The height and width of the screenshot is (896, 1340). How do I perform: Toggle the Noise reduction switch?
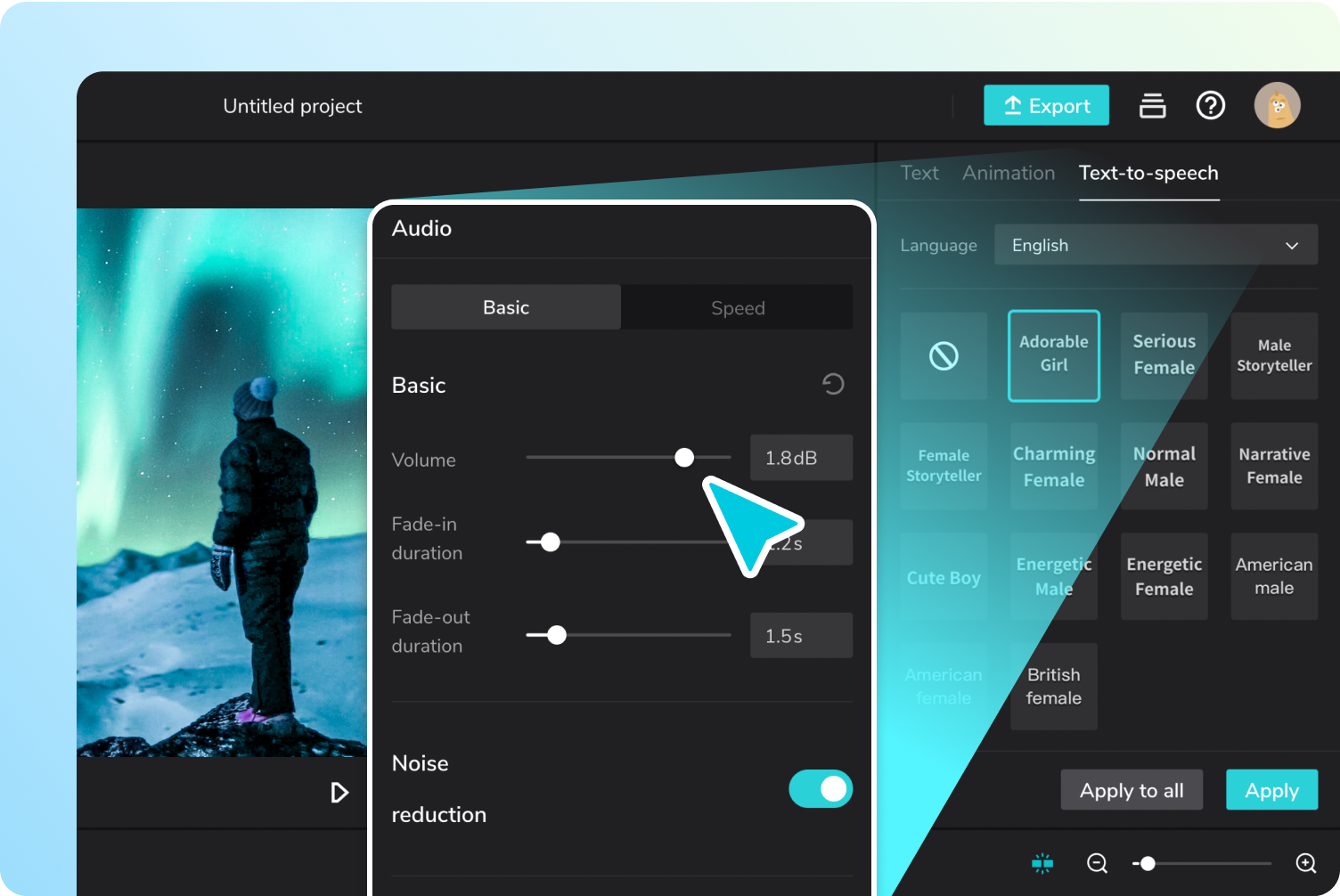point(821,789)
